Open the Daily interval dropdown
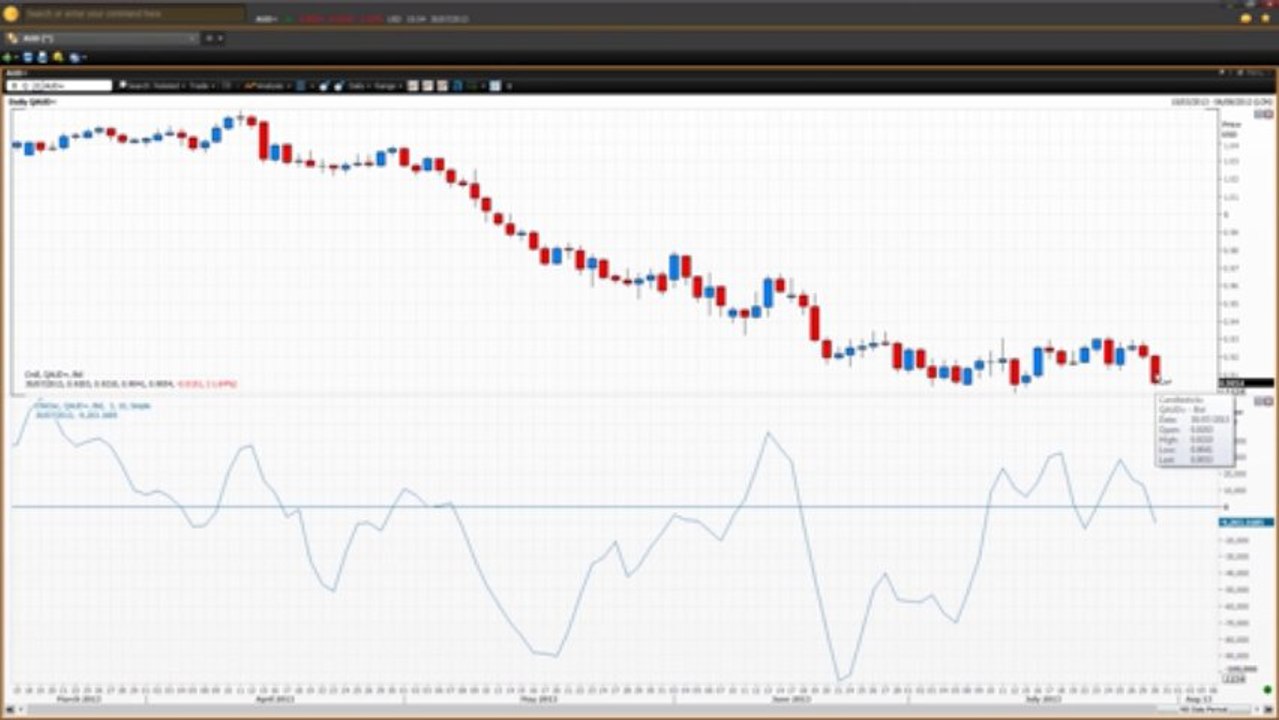The image size is (1279, 720). point(358,86)
